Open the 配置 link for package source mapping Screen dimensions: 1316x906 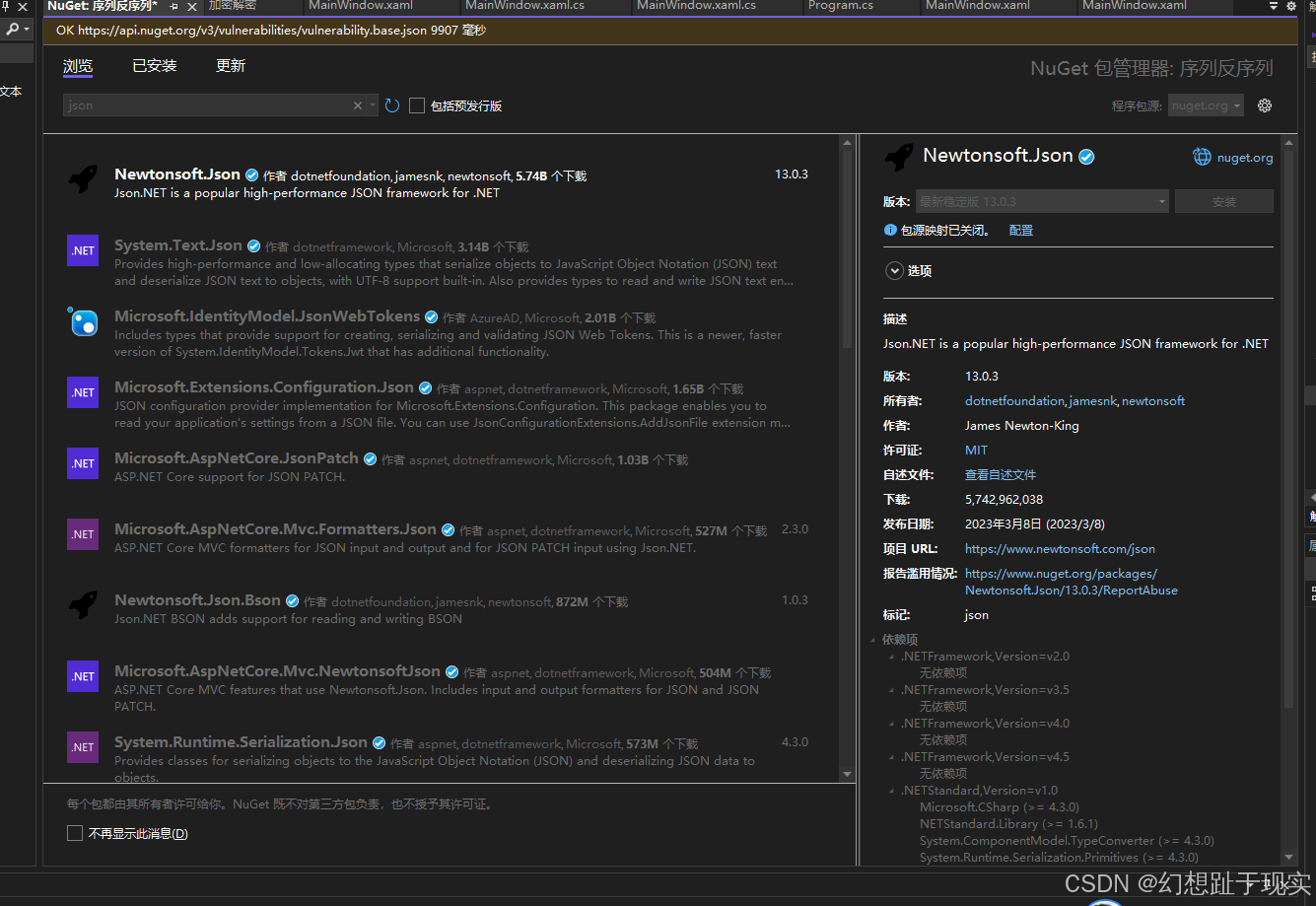(x=1021, y=230)
